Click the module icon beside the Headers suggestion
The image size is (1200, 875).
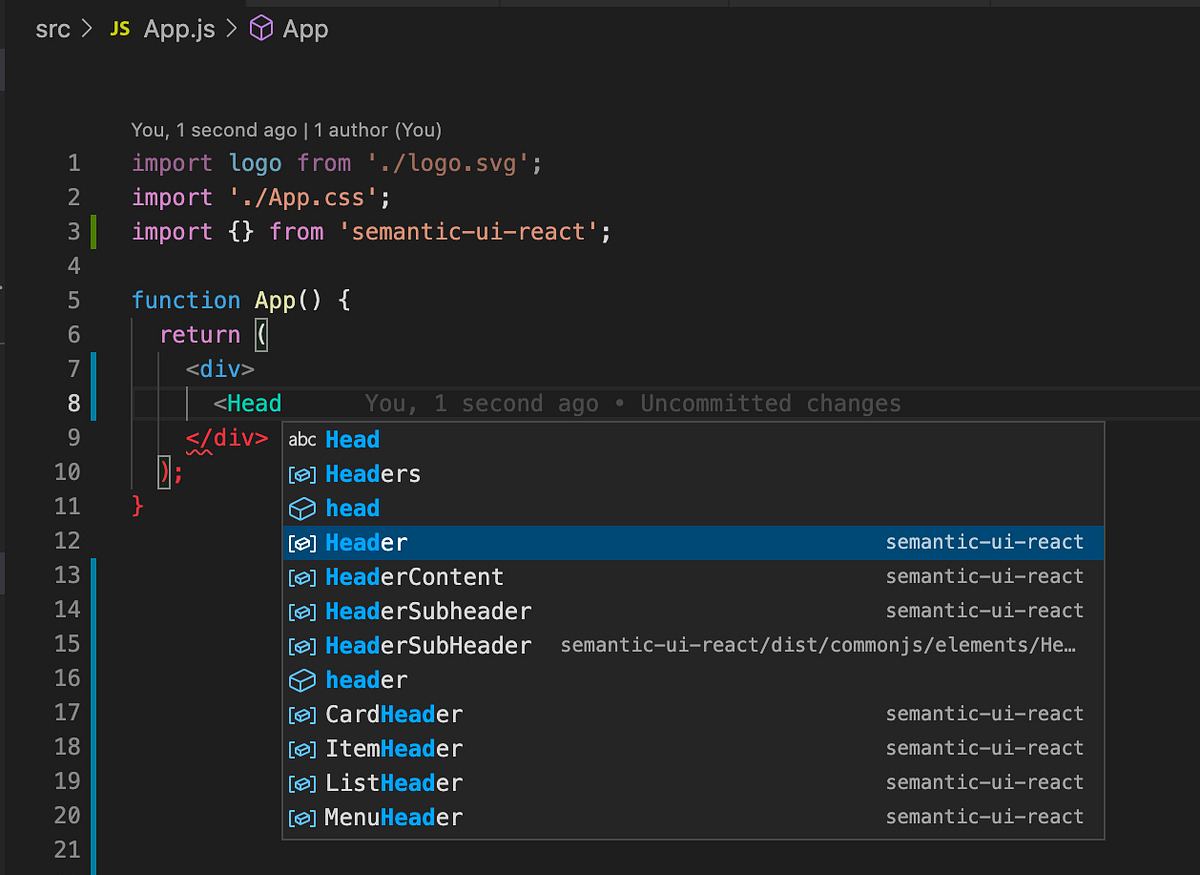pyautogui.click(x=302, y=474)
